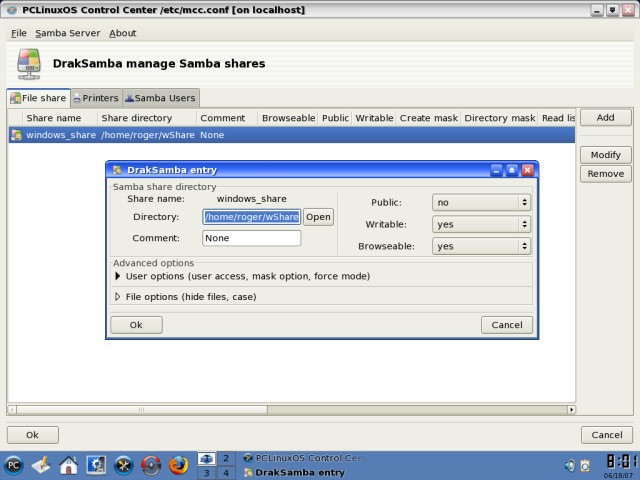Open the Writable dropdown

pyautogui.click(x=481, y=224)
